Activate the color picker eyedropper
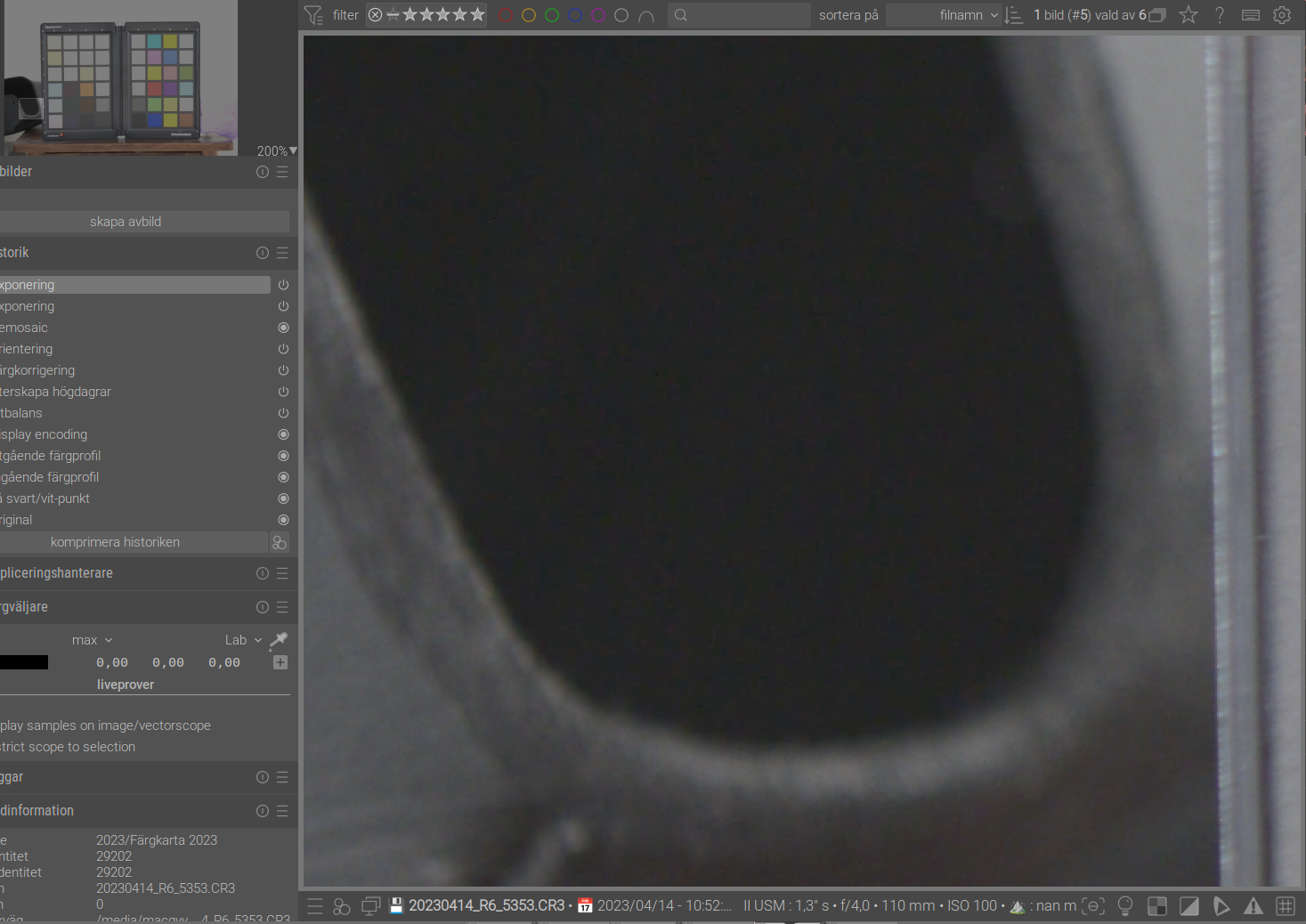 (x=279, y=640)
